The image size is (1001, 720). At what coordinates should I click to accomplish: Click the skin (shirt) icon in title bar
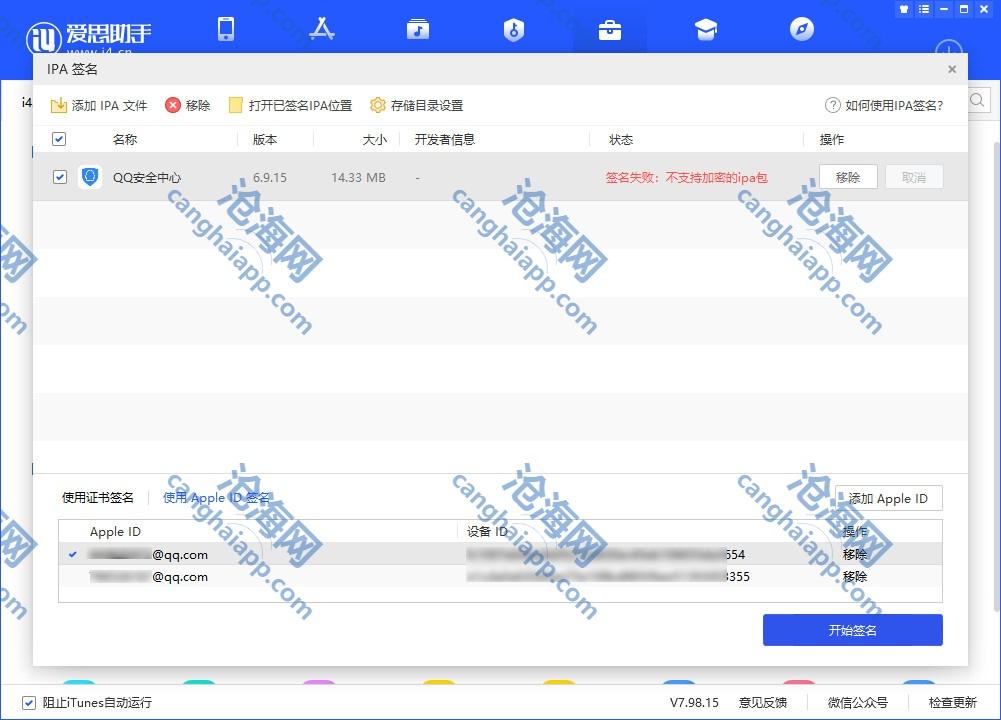(904, 8)
